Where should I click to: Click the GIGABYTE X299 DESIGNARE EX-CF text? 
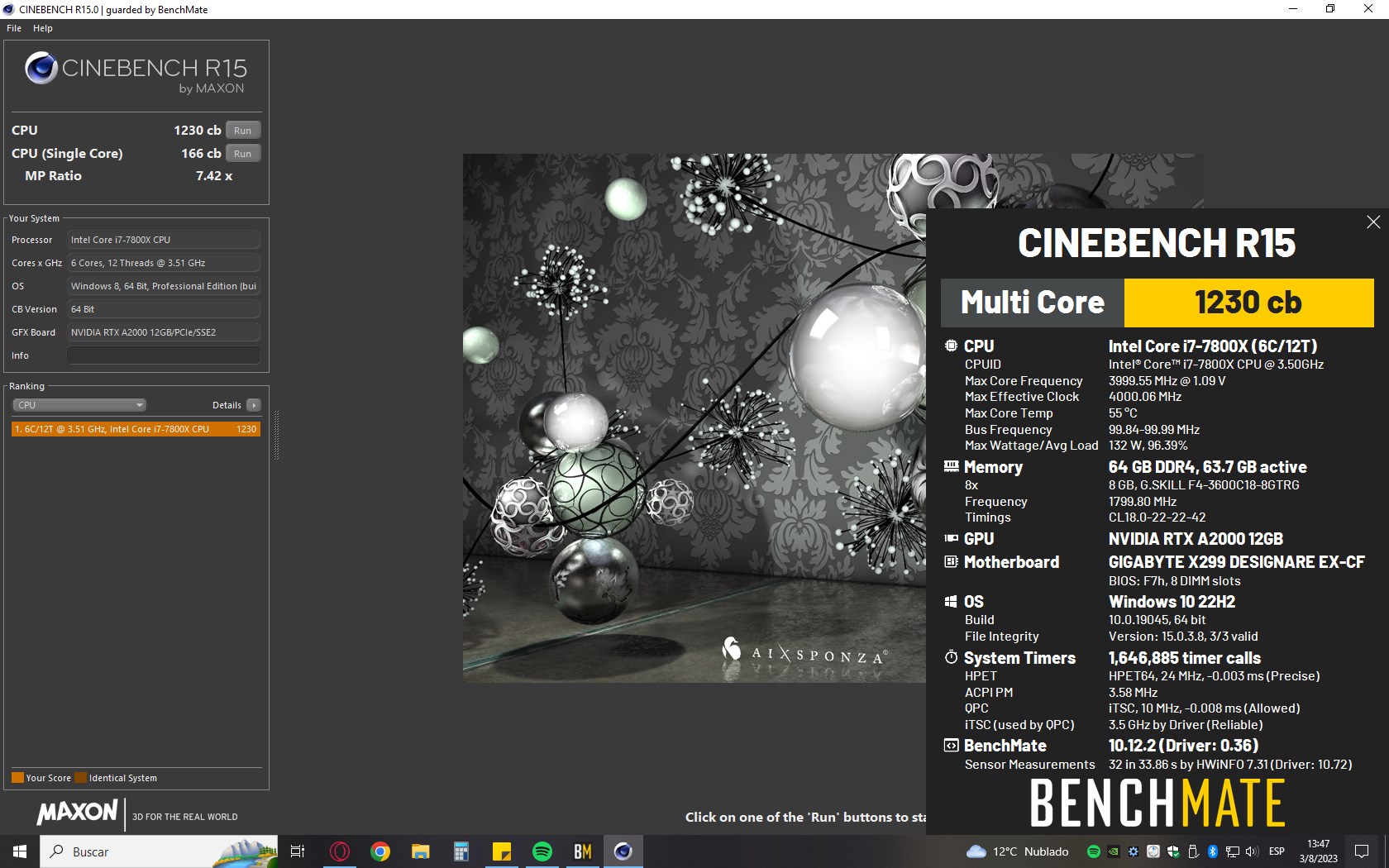pos(1237,562)
